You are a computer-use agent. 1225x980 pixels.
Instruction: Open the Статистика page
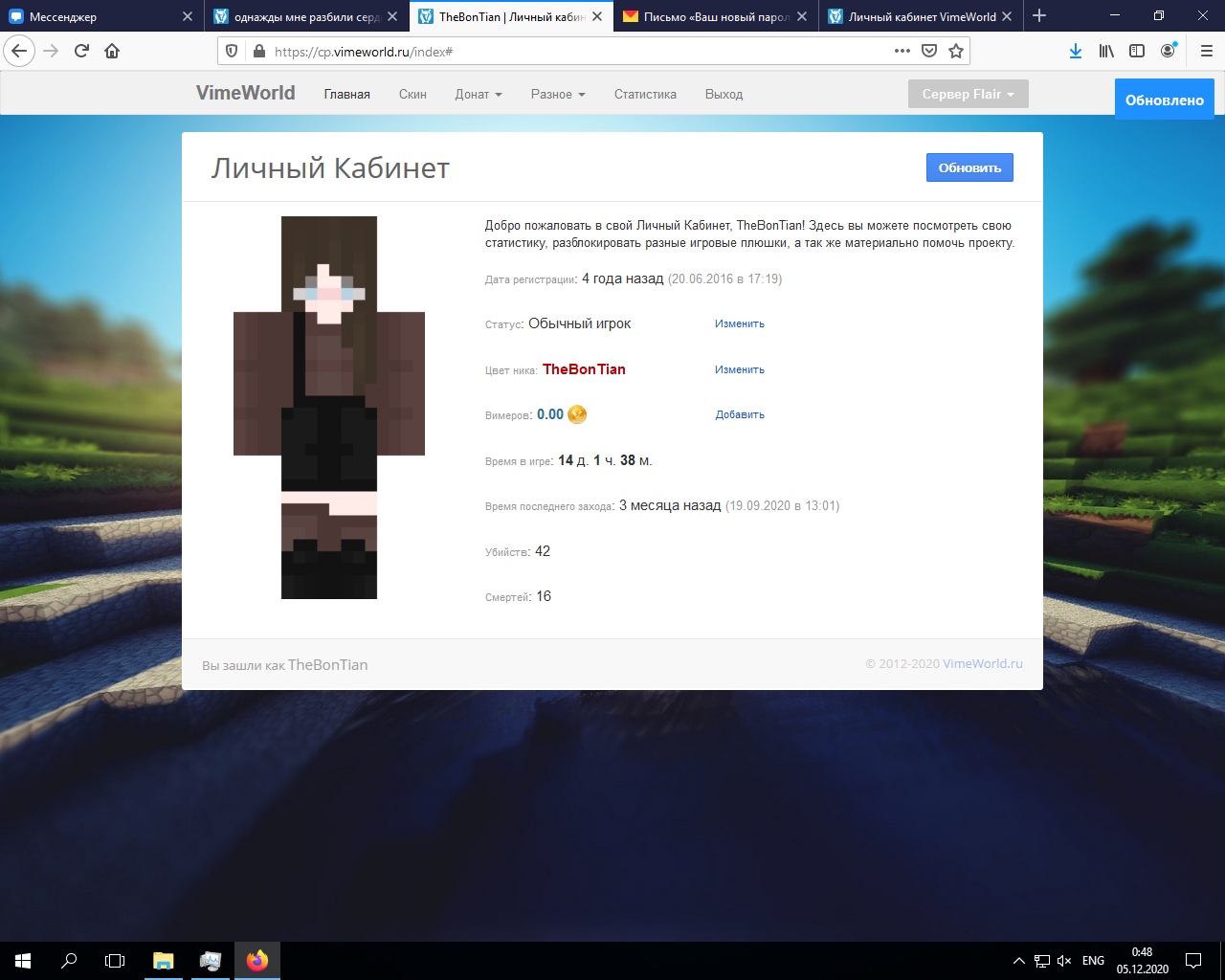[645, 94]
